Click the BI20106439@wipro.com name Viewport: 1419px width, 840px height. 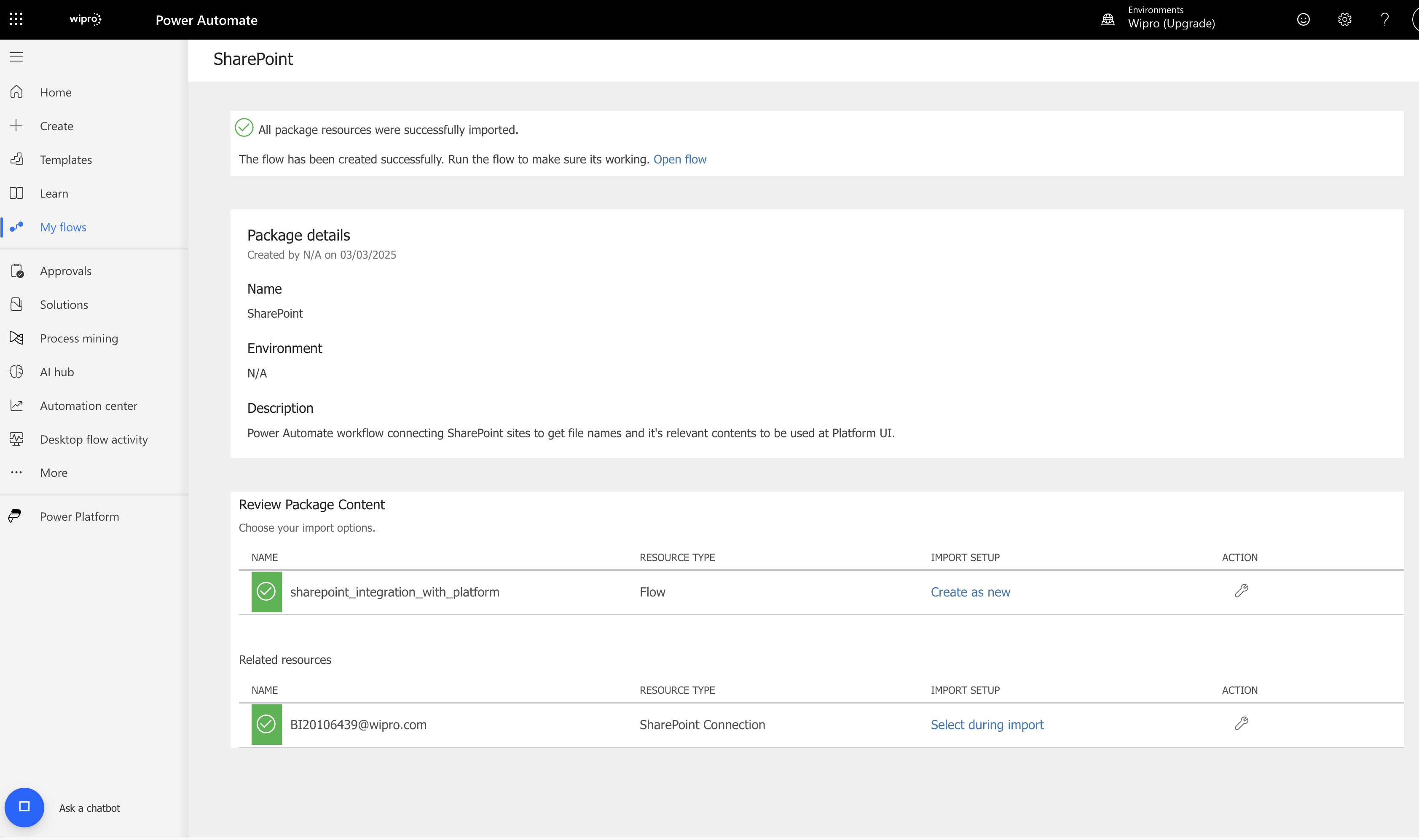[x=358, y=725]
